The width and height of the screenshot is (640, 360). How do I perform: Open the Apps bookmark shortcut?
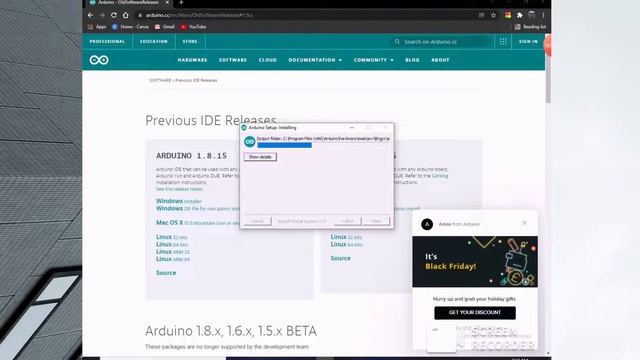pyautogui.click(x=97, y=27)
